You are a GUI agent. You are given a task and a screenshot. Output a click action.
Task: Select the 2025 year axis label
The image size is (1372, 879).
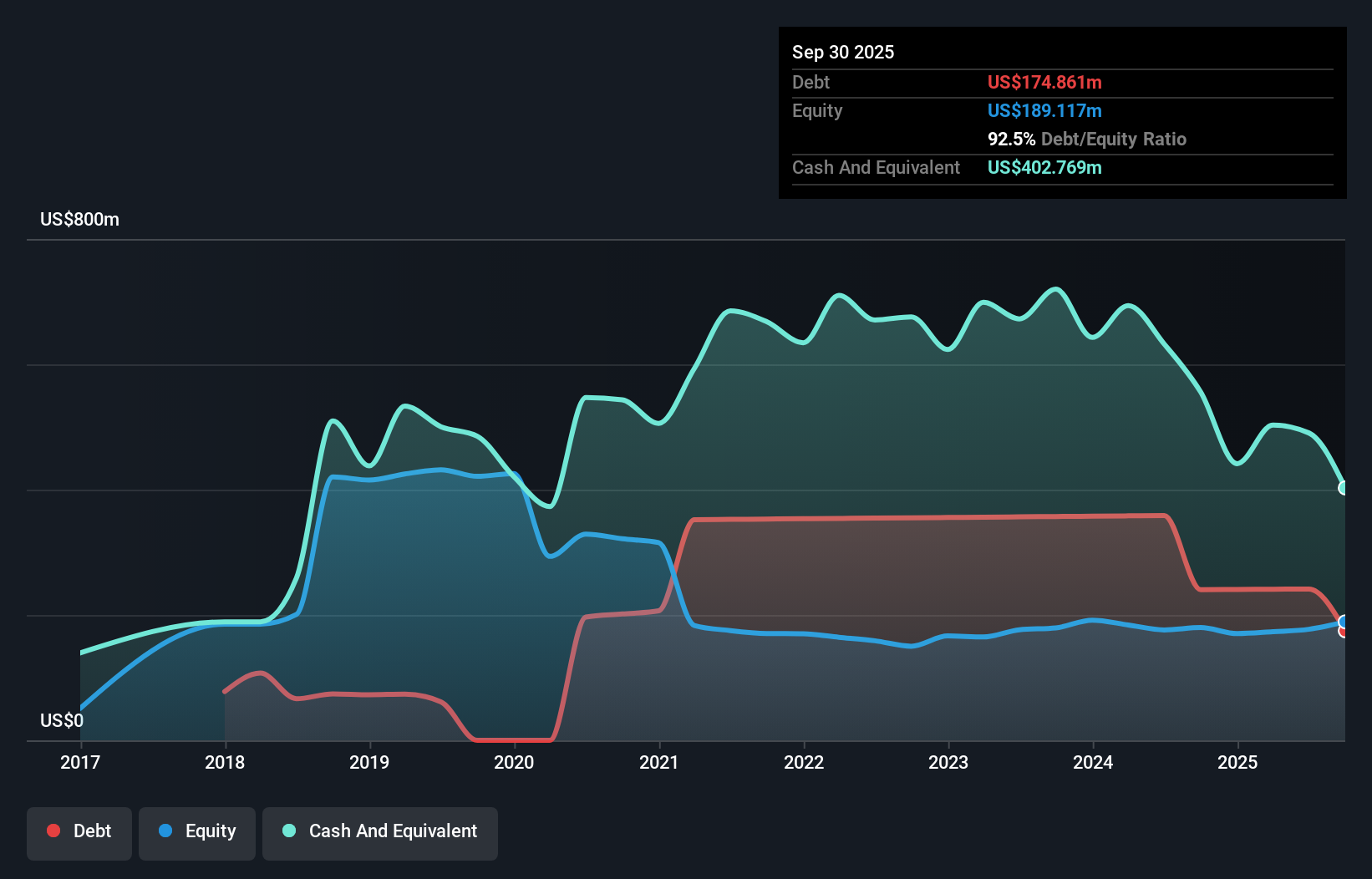click(1238, 762)
